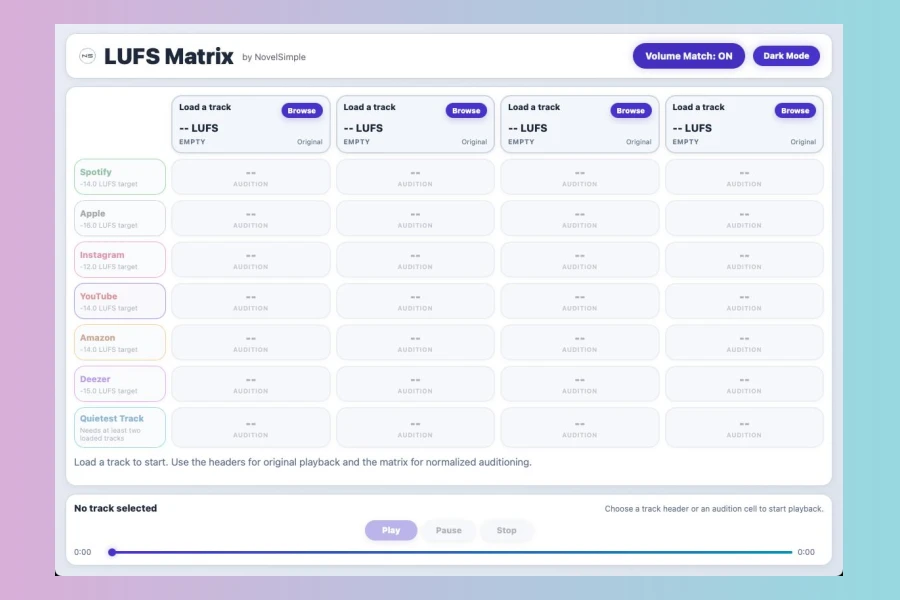Pick the Amazon platform target
This screenshot has width=900, height=600.
120,343
